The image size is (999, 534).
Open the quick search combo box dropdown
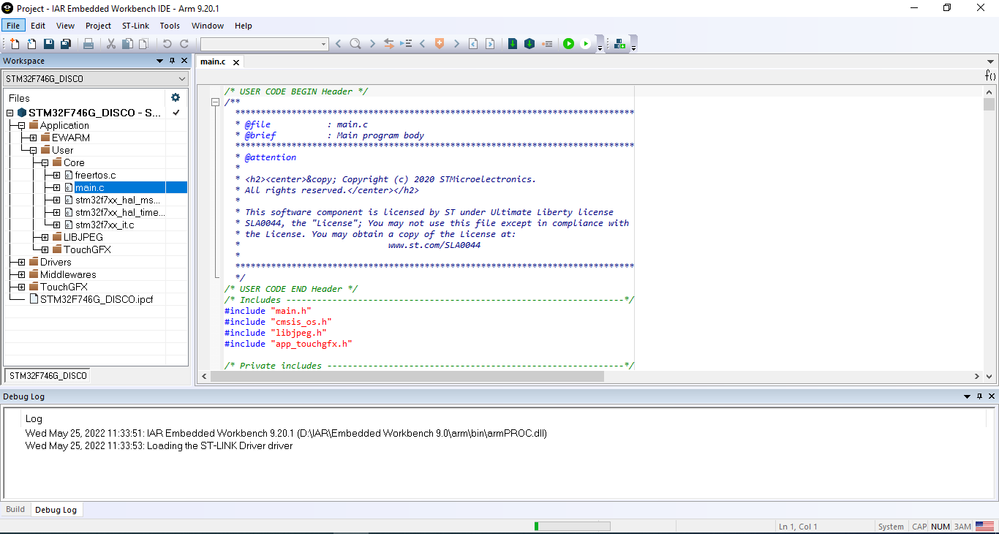point(324,44)
